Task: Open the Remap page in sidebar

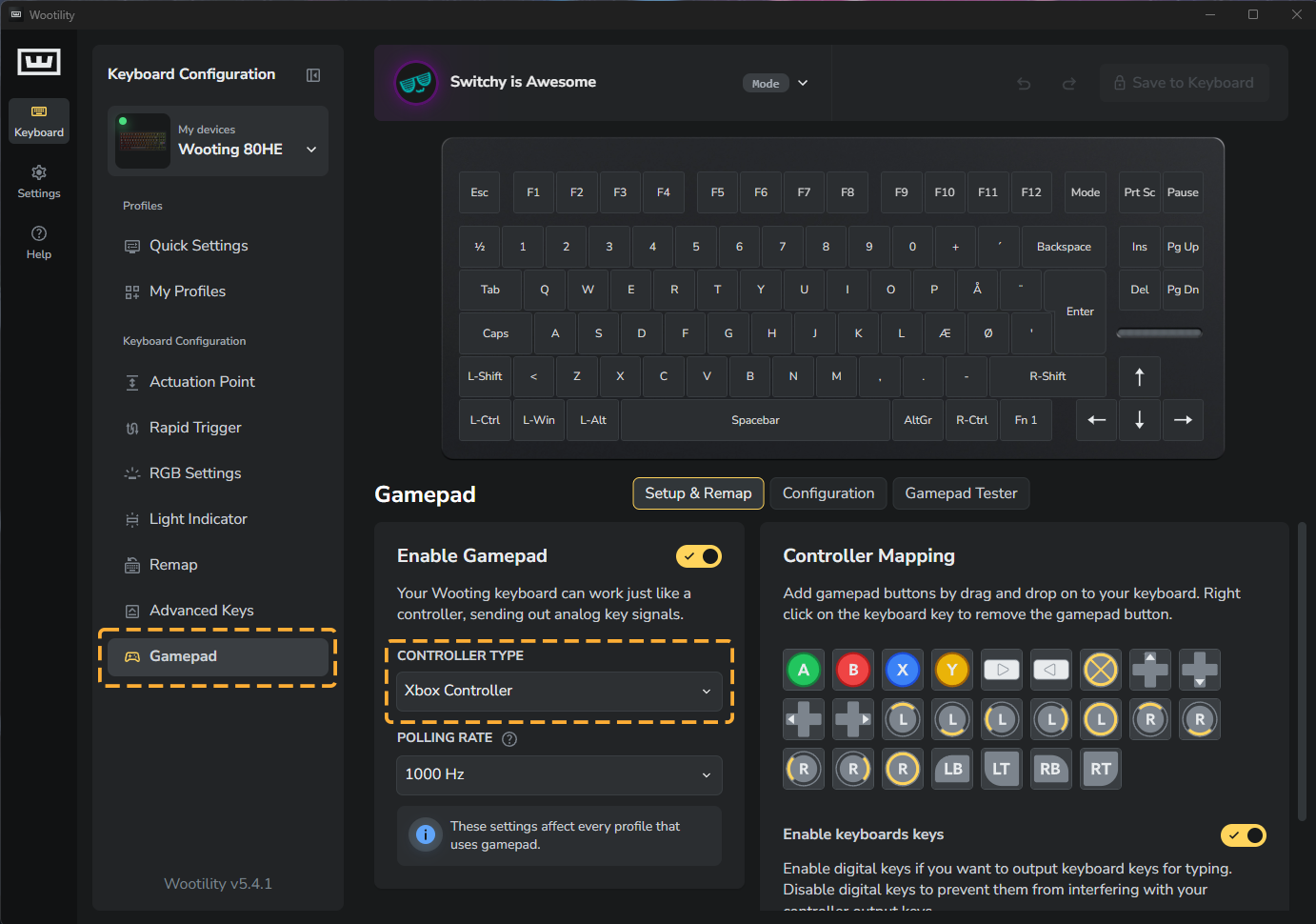Action: (218, 565)
